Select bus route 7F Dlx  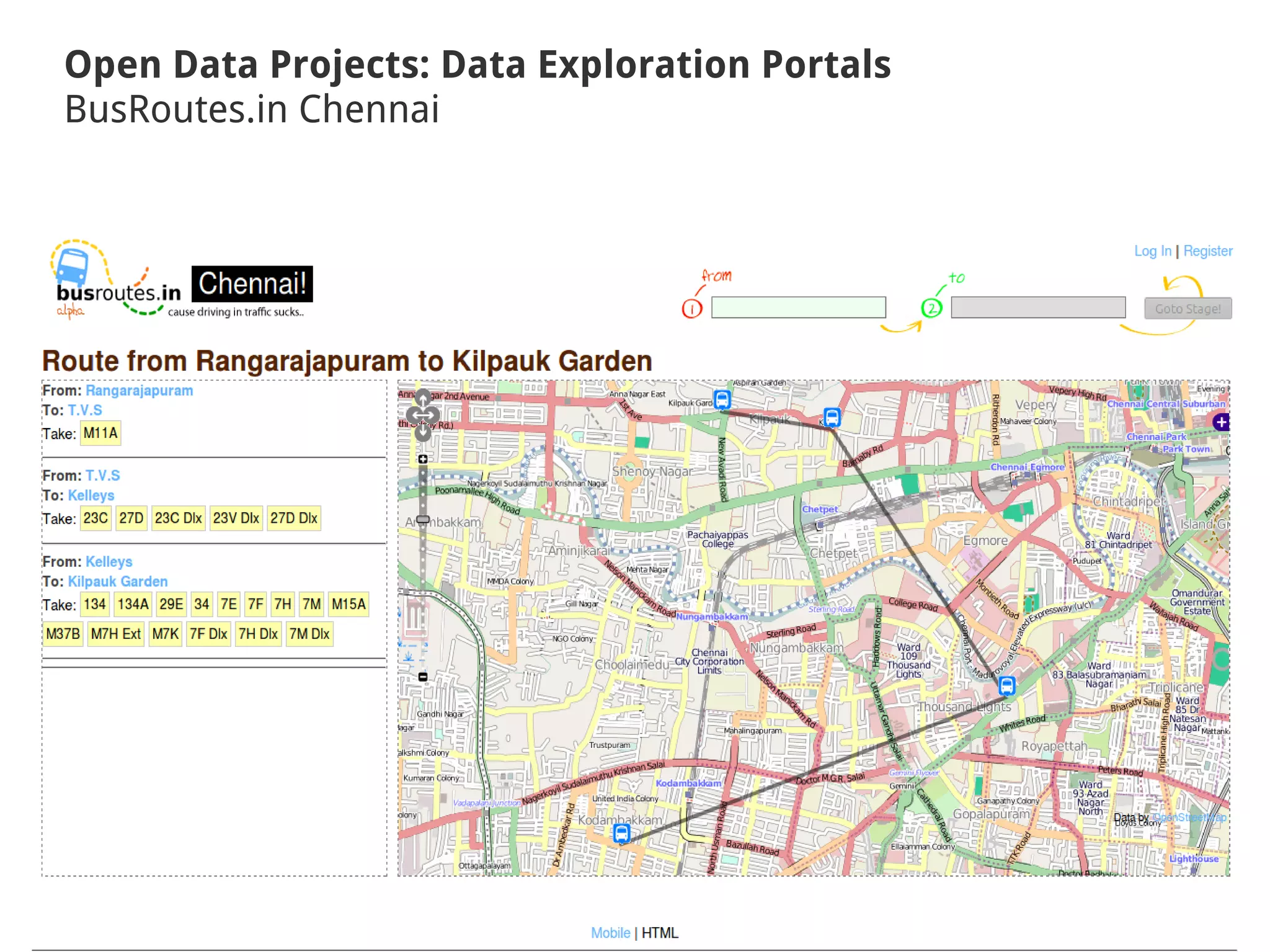click(208, 634)
